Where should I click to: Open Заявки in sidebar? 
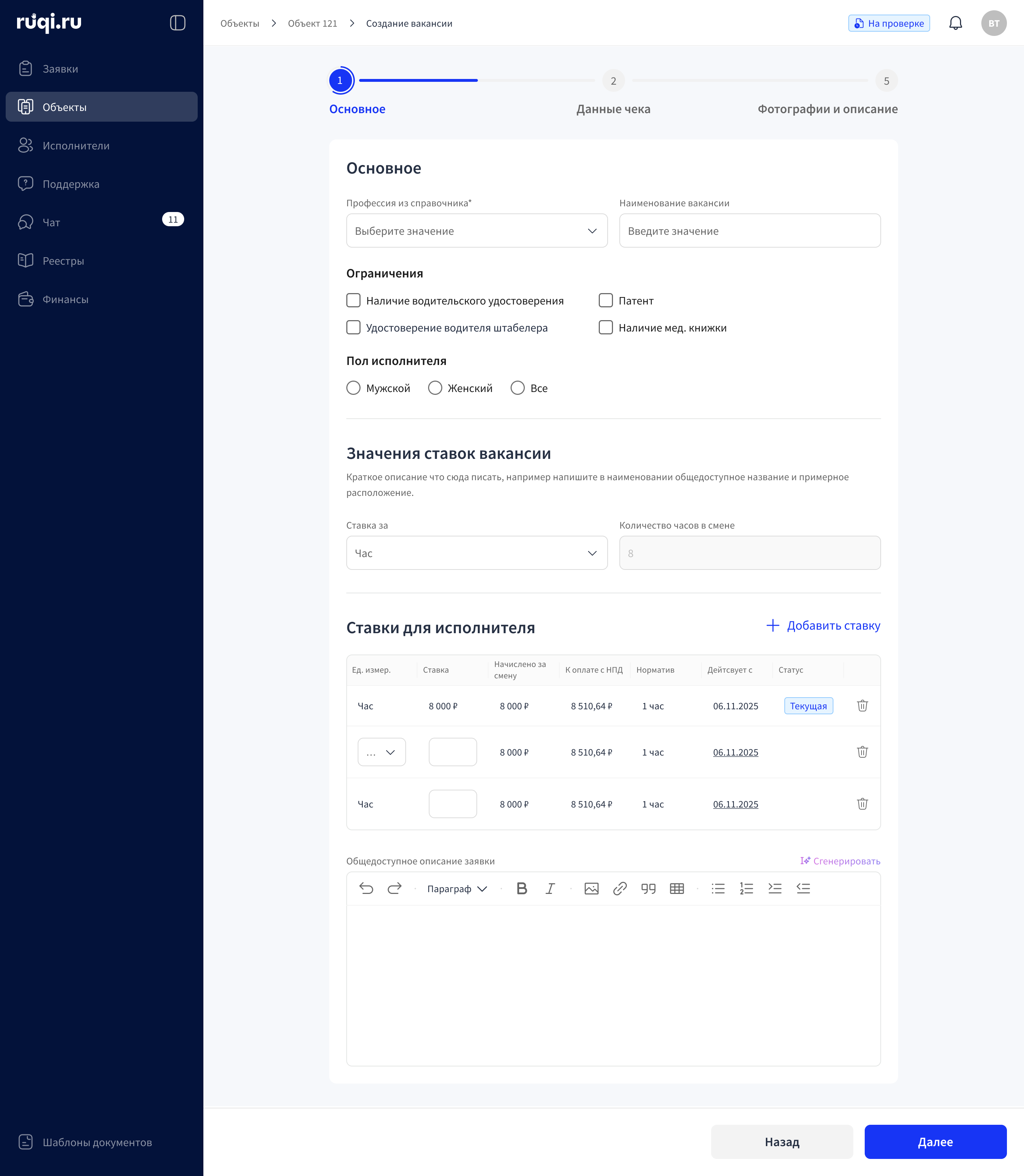102,69
